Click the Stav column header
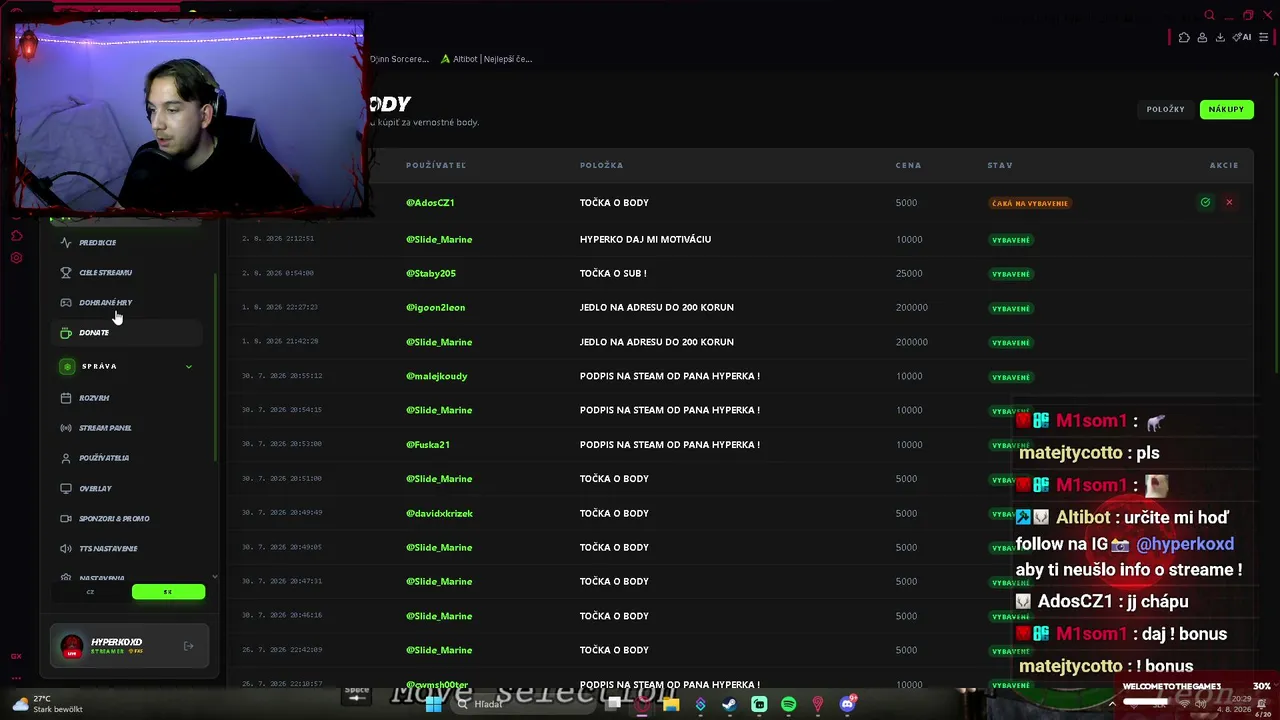 1000,166
